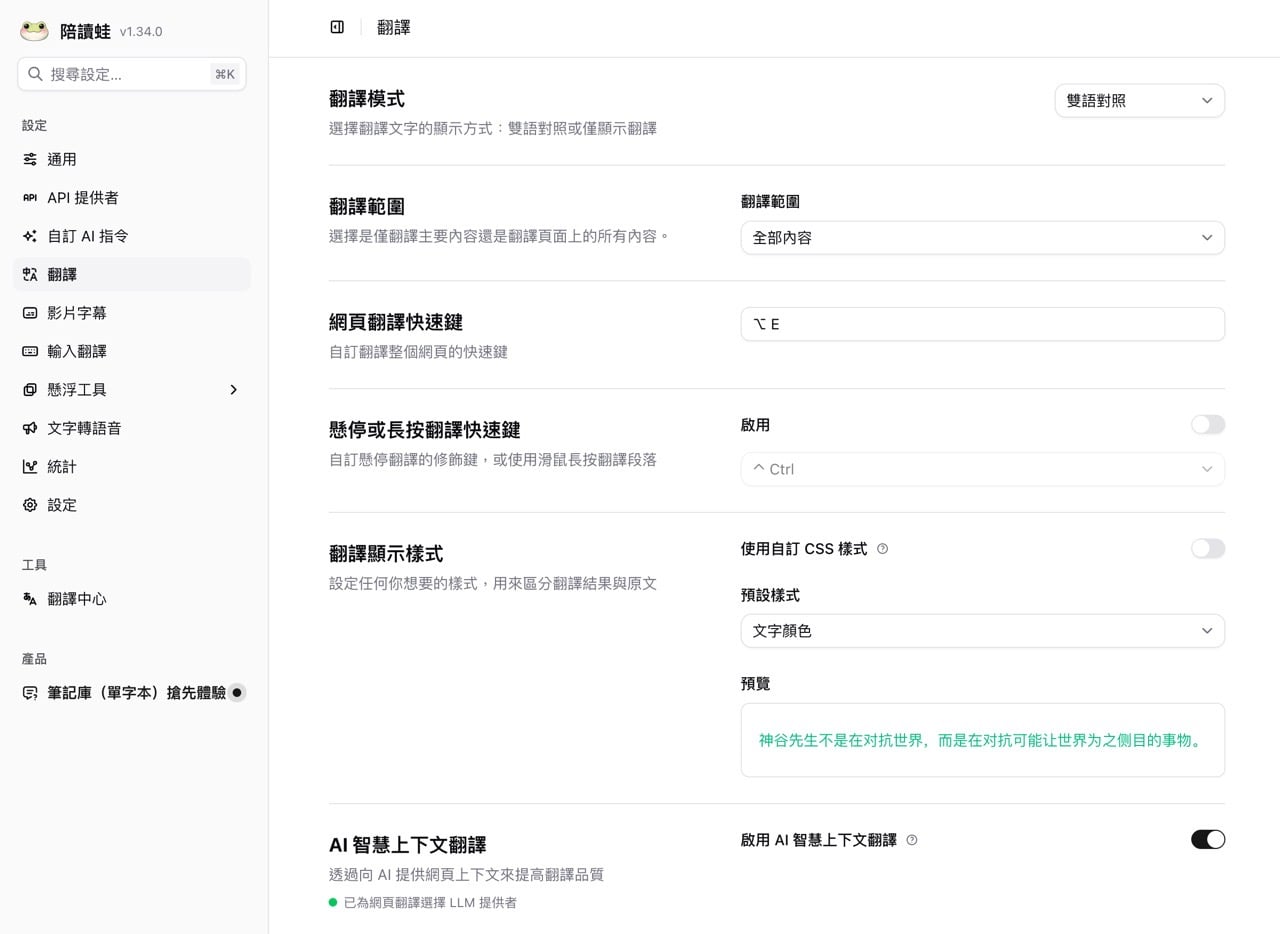Click the 翻譯顯示樣式 heading
The height and width of the screenshot is (934, 1280).
click(x=386, y=553)
